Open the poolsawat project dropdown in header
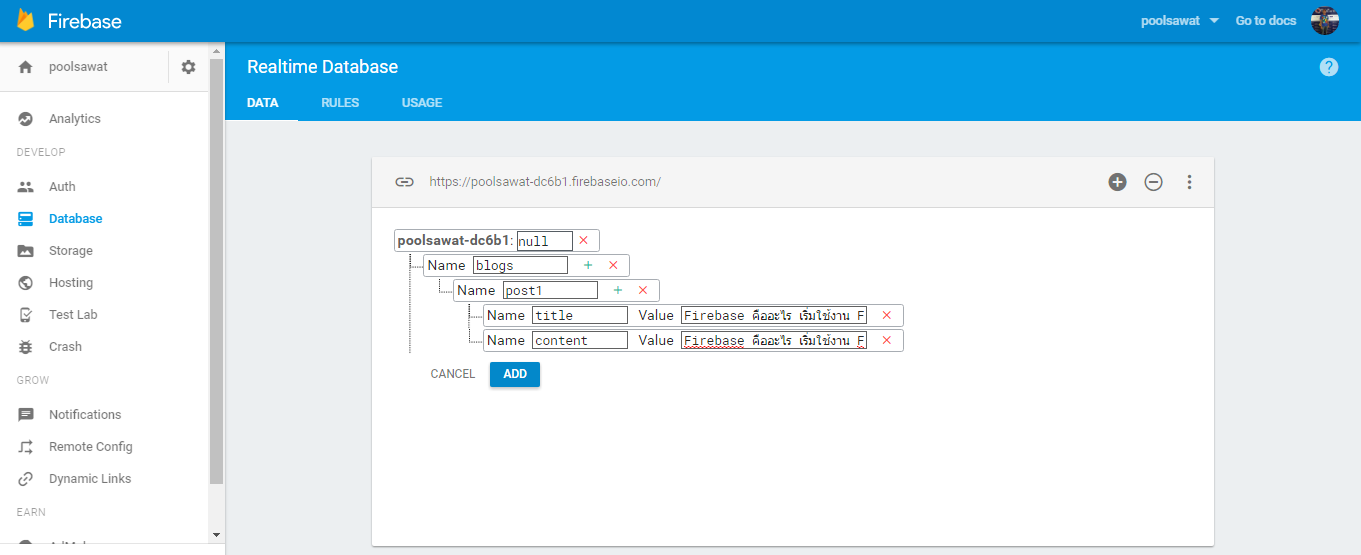The image size is (1361, 555). pyautogui.click(x=1180, y=20)
